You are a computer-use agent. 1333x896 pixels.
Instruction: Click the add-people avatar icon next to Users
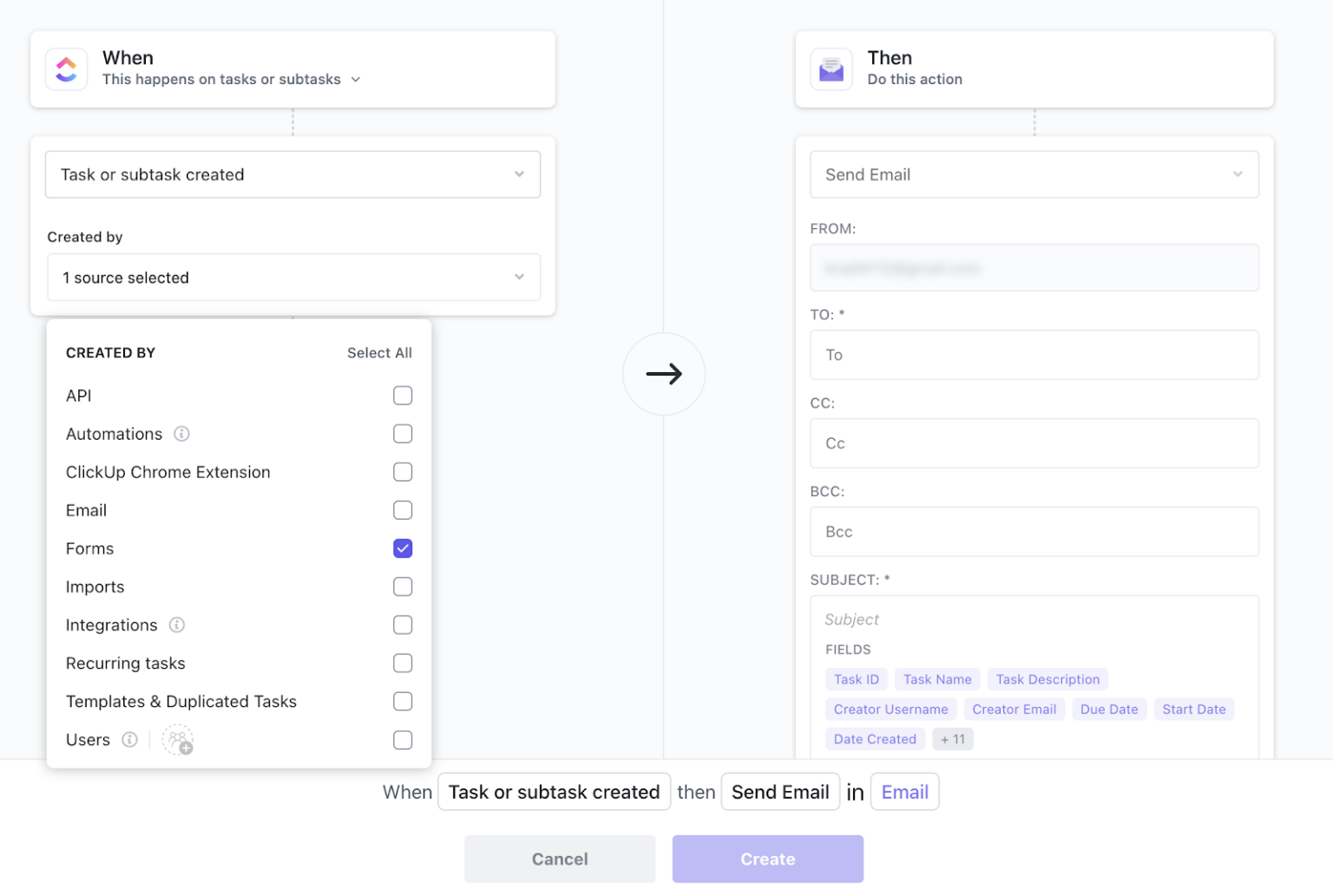coord(178,740)
